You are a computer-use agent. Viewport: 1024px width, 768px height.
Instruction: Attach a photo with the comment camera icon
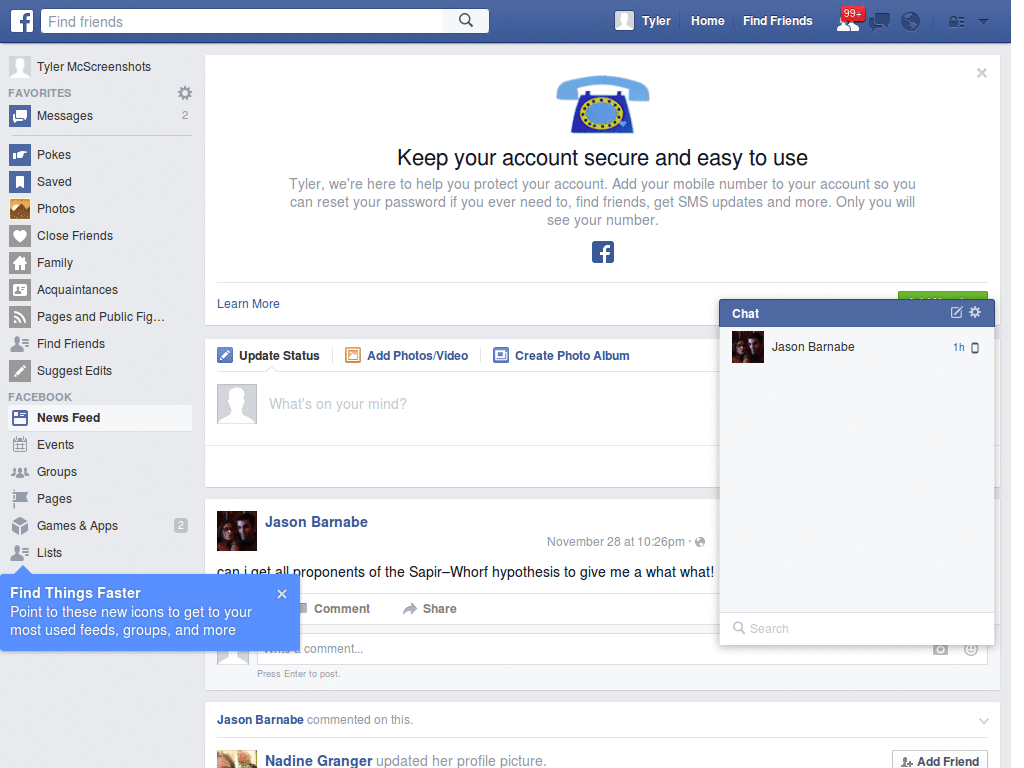click(940, 649)
